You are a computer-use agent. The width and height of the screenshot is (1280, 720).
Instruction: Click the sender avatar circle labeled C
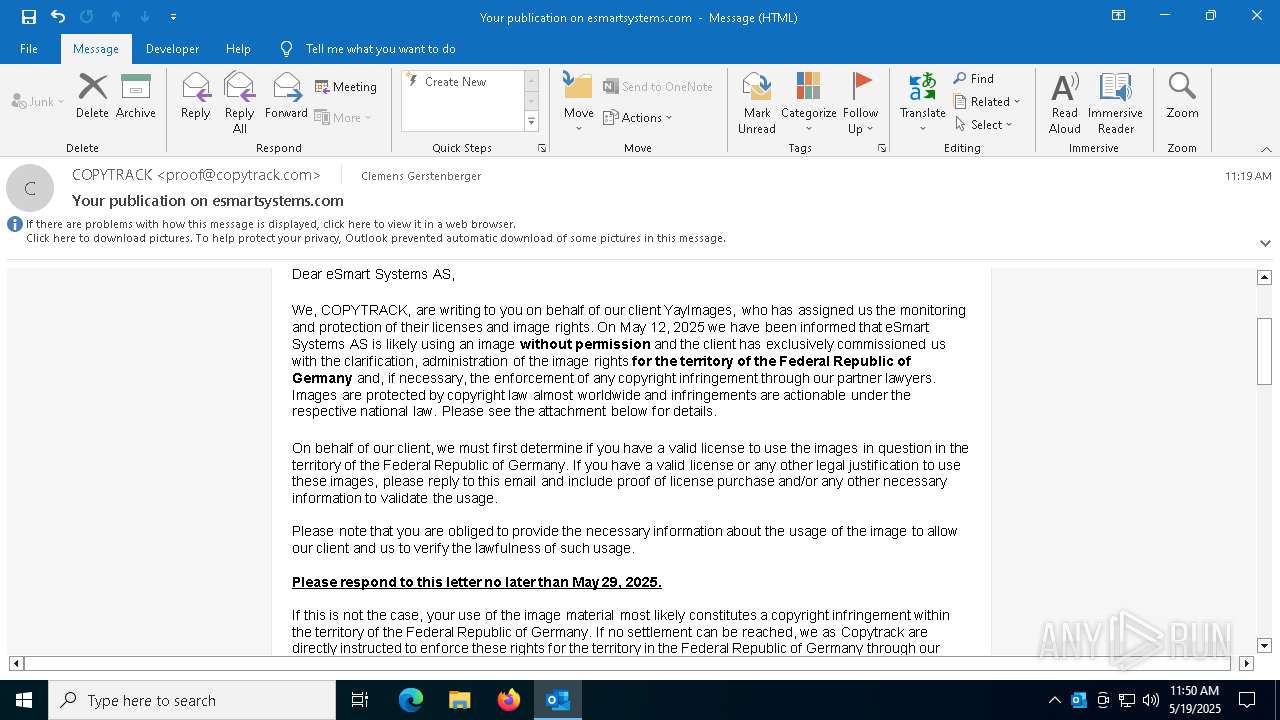pyautogui.click(x=30, y=188)
